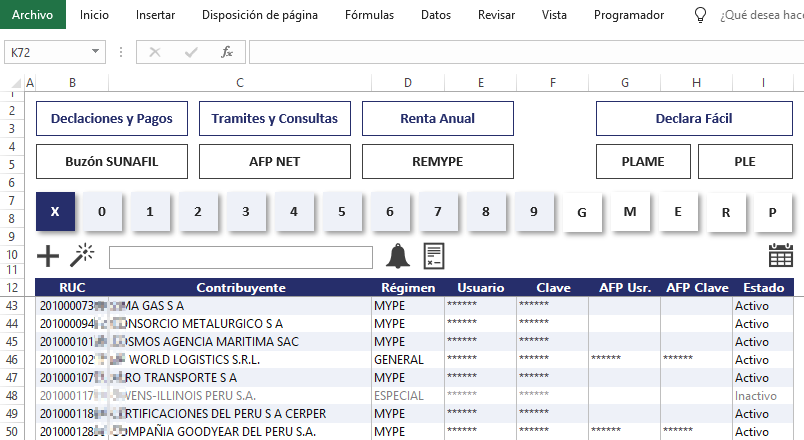Select the G regime filter button
The width and height of the screenshot is (804, 440).
582,212
